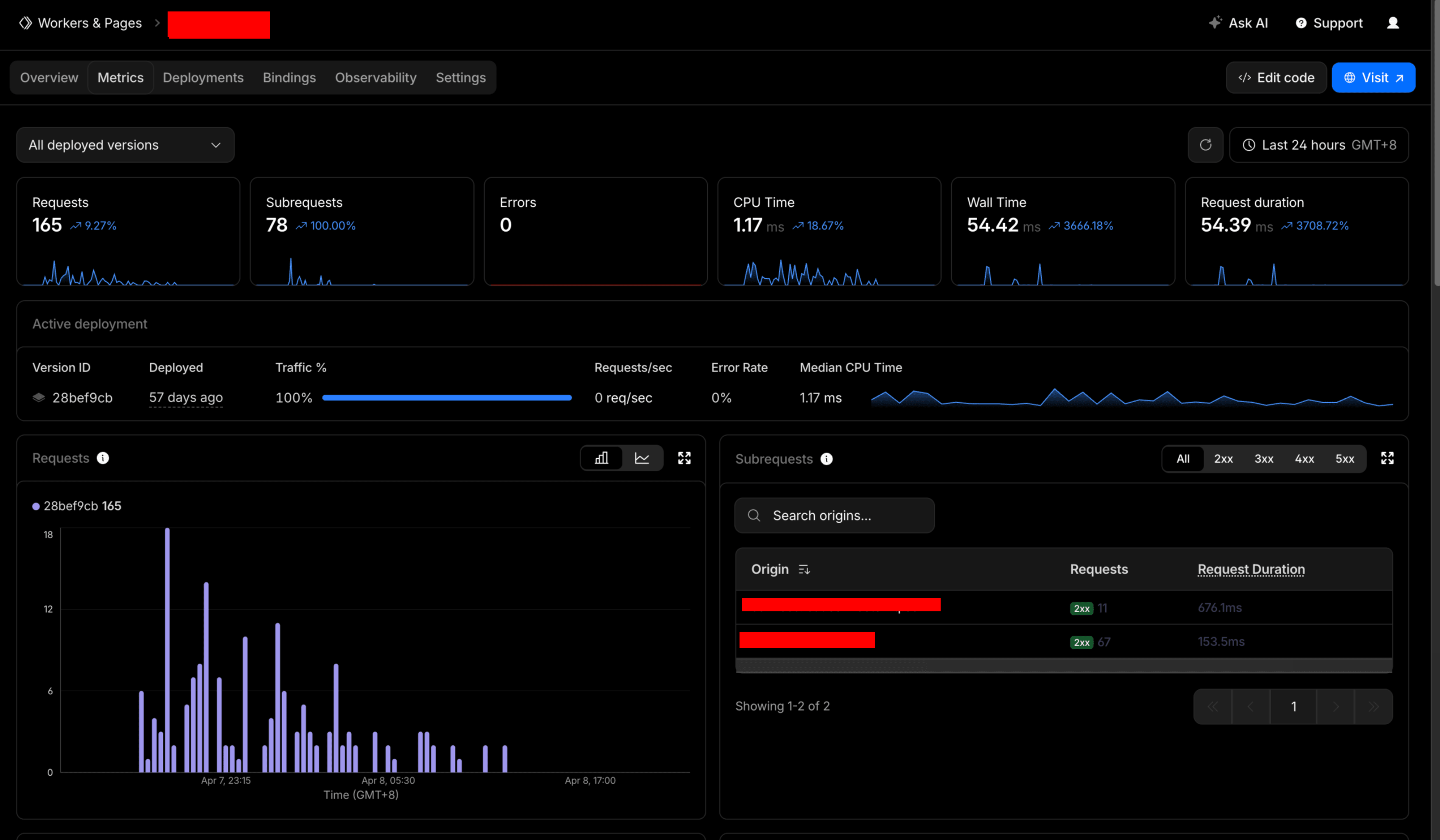Filter subrequests by 2xx status

click(x=1223, y=459)
